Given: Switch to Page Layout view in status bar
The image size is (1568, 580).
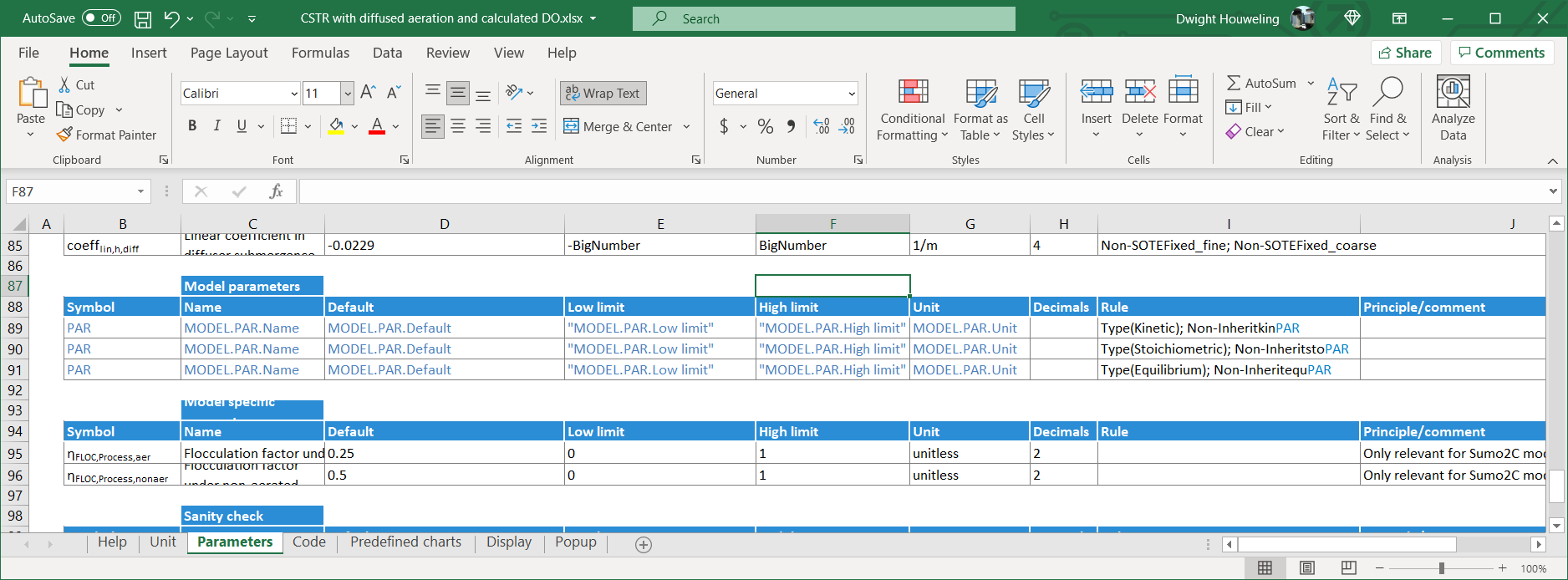Looking at the screenshot, I should point(1307,568).
